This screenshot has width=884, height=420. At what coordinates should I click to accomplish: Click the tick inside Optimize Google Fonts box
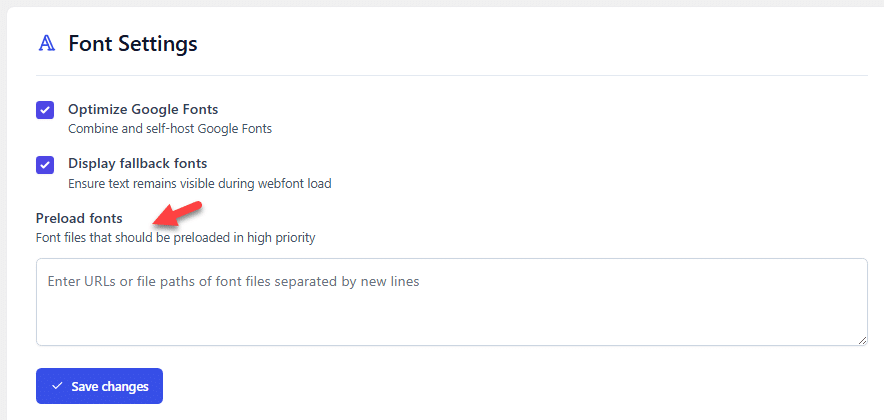point(45,110)
